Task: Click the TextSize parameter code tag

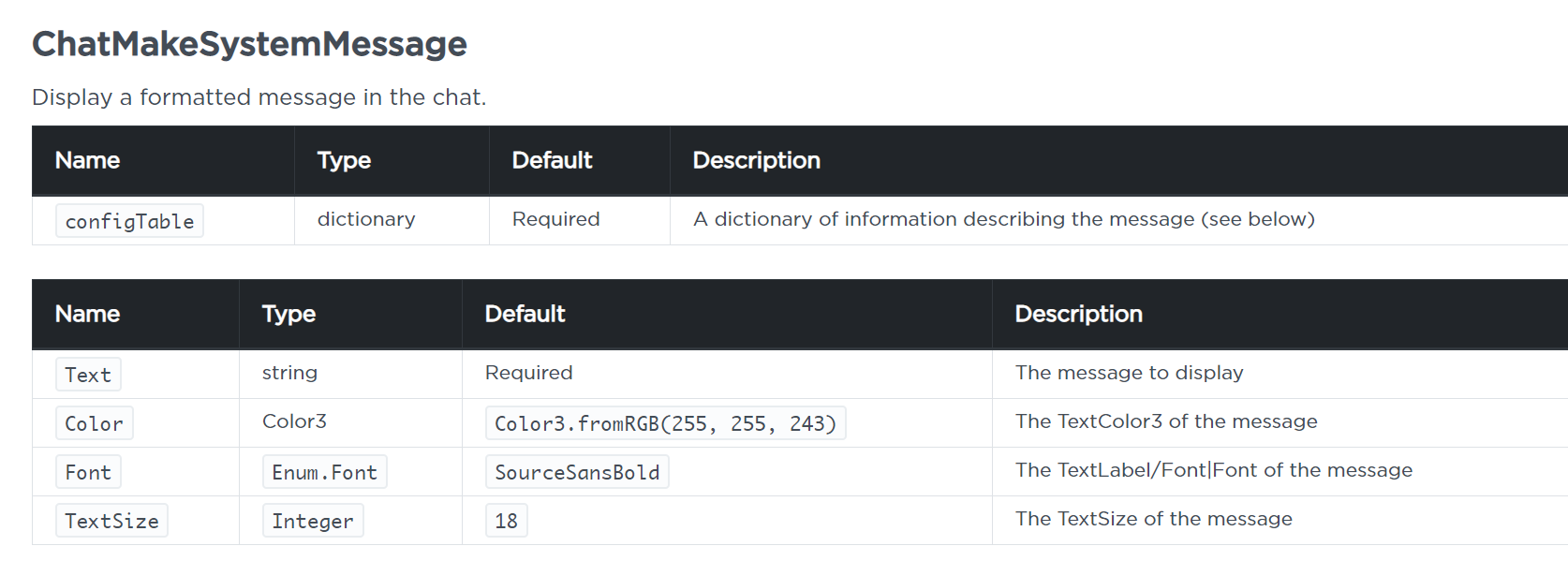Action: (111, 521)
